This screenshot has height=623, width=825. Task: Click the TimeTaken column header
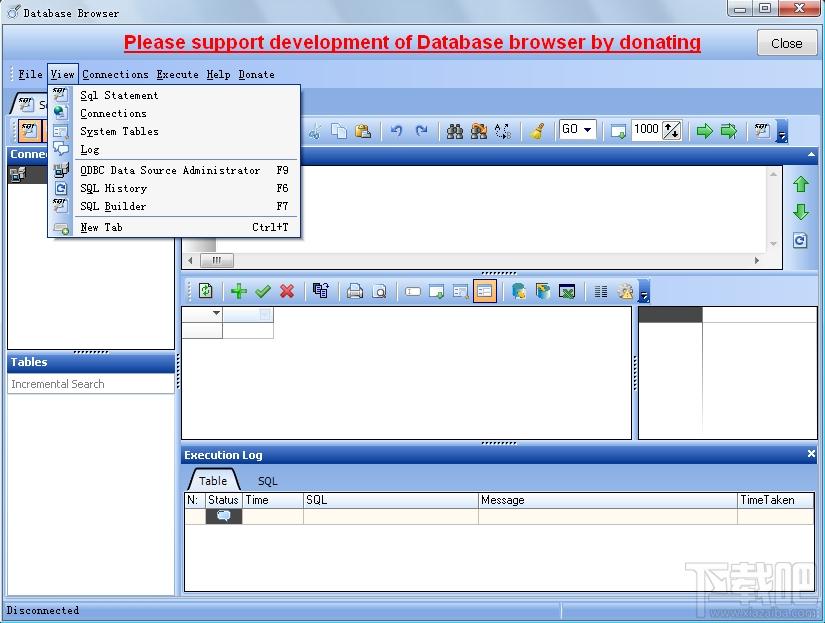tap(776, 500)
